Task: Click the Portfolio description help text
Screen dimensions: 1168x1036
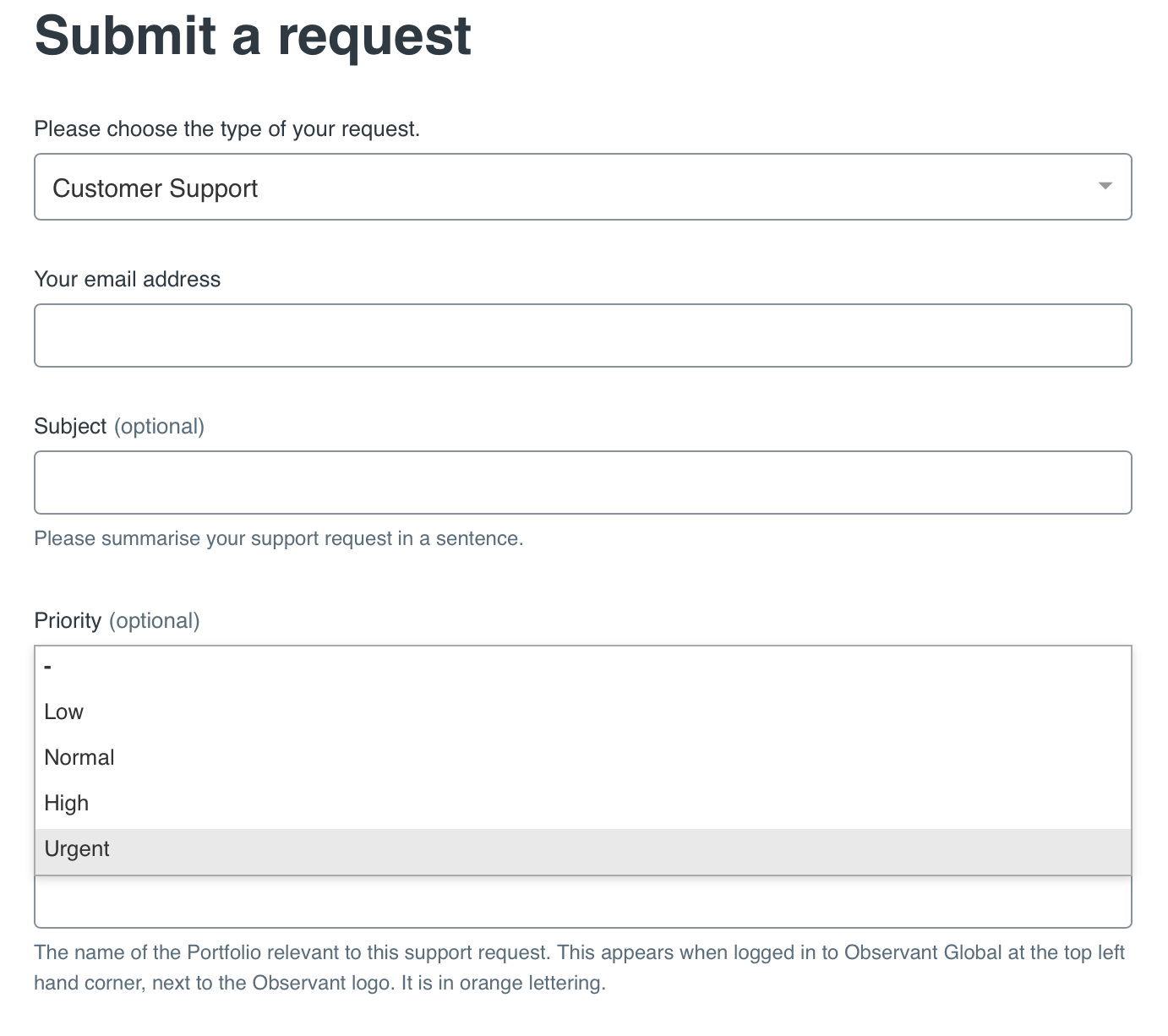Action: 579,968
